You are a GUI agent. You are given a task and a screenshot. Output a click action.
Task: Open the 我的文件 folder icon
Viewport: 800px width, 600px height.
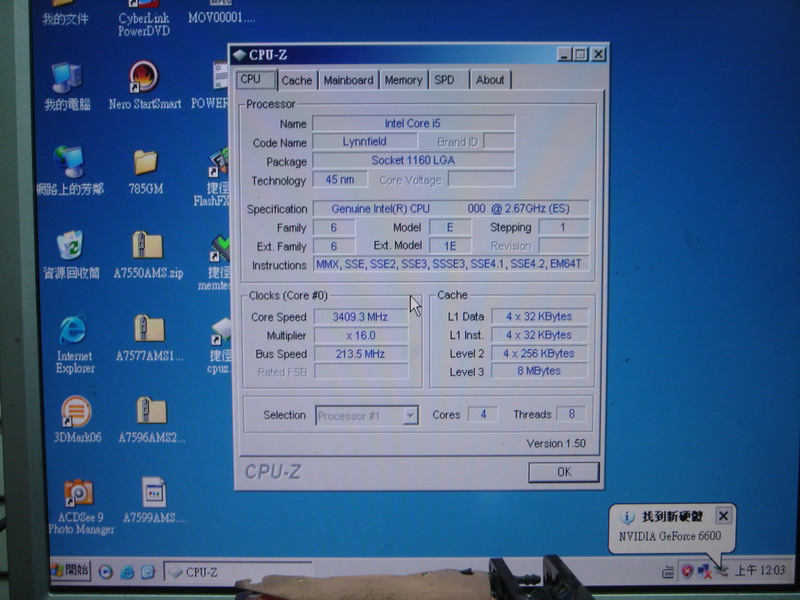[65, 13]
